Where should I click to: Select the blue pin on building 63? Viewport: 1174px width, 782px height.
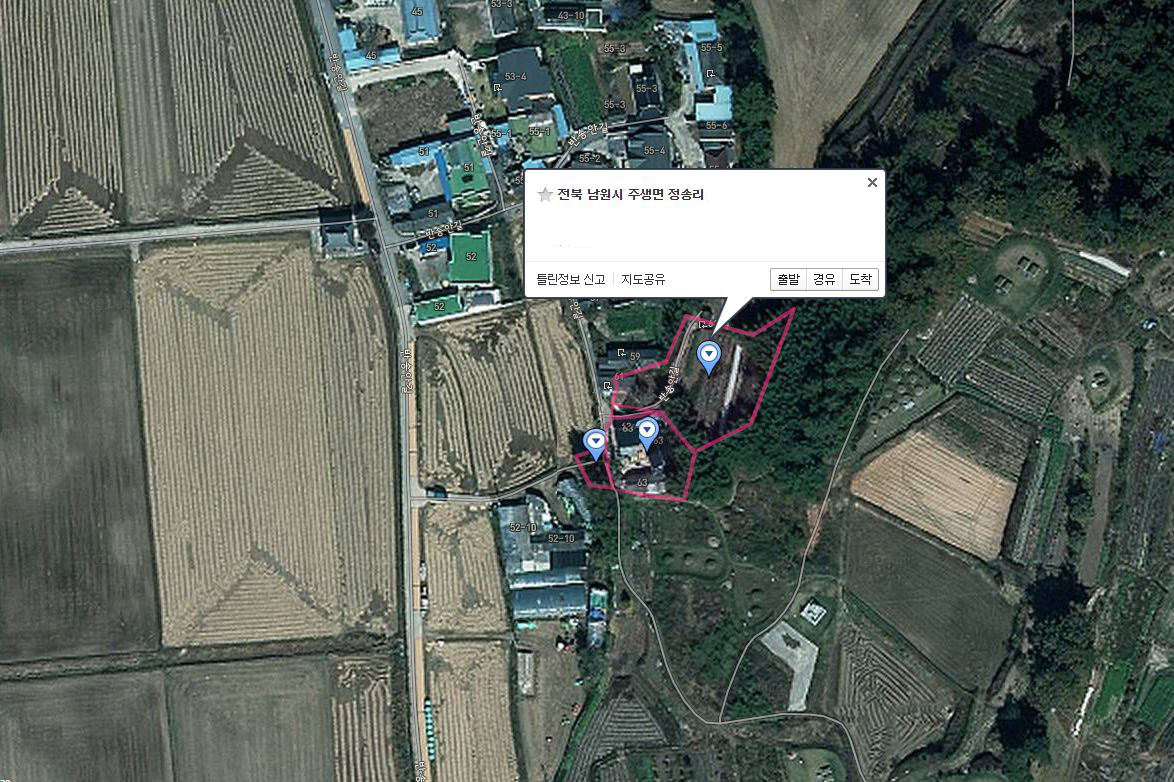pos(647,434)
